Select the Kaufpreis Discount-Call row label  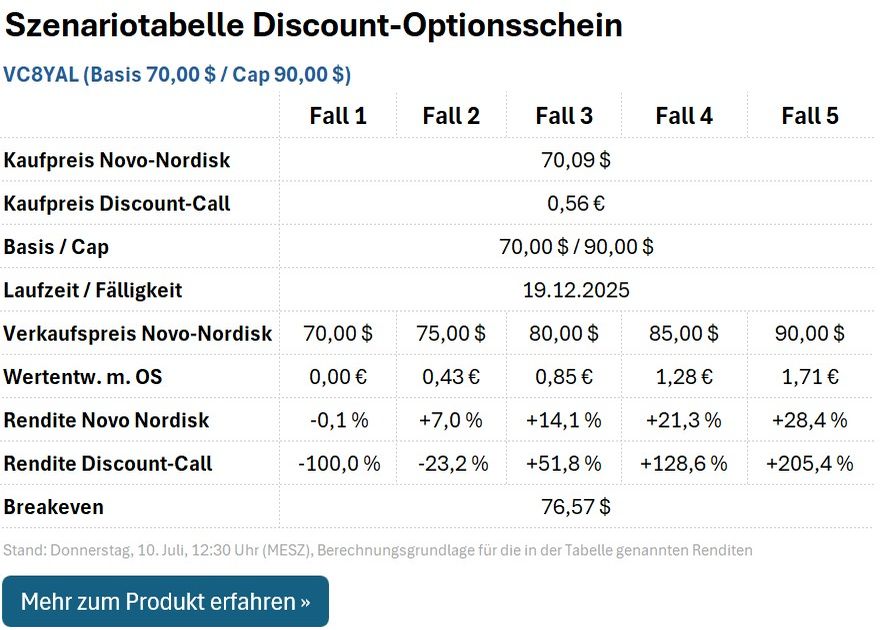pyautogui.click(x=117, y=204)
